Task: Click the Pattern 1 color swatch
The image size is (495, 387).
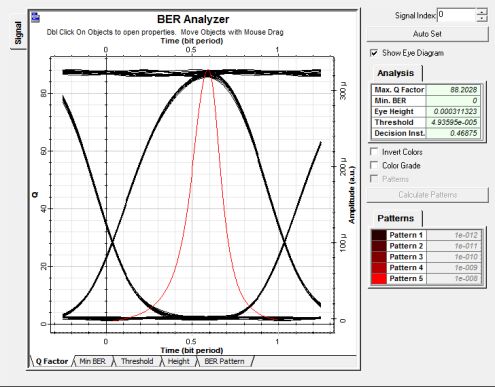Action: 379,235
